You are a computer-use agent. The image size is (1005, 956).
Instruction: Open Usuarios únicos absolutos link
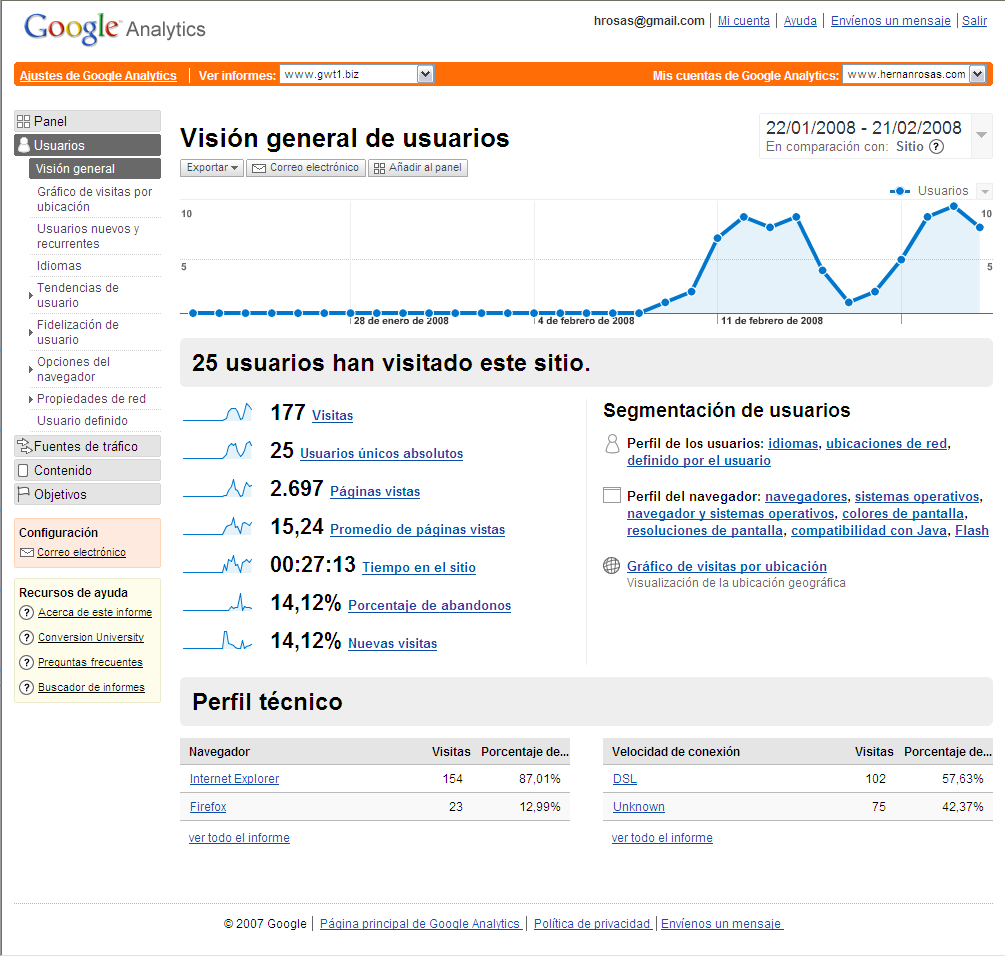coord(381,453)
